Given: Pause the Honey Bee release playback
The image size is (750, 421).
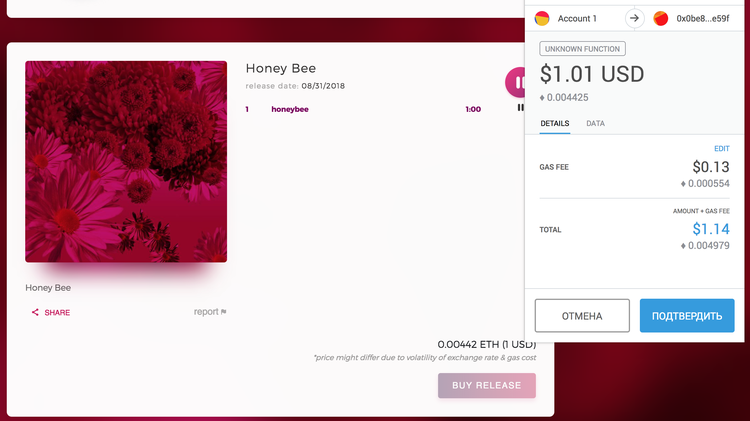Looking at the screenshot, I should pyautogui.click(x=518, y=82).
